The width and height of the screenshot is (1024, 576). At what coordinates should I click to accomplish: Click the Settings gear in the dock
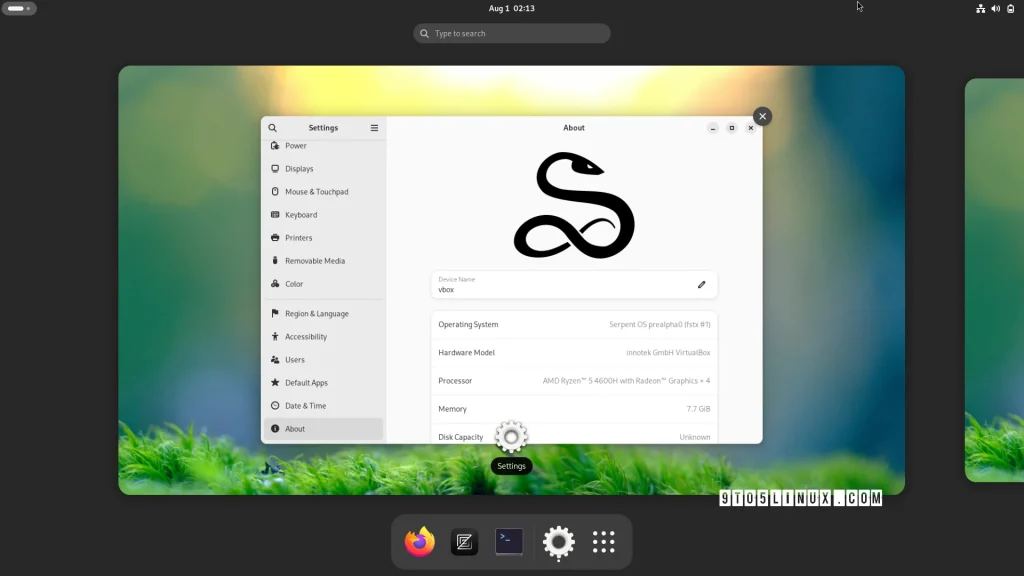[558, 542]
